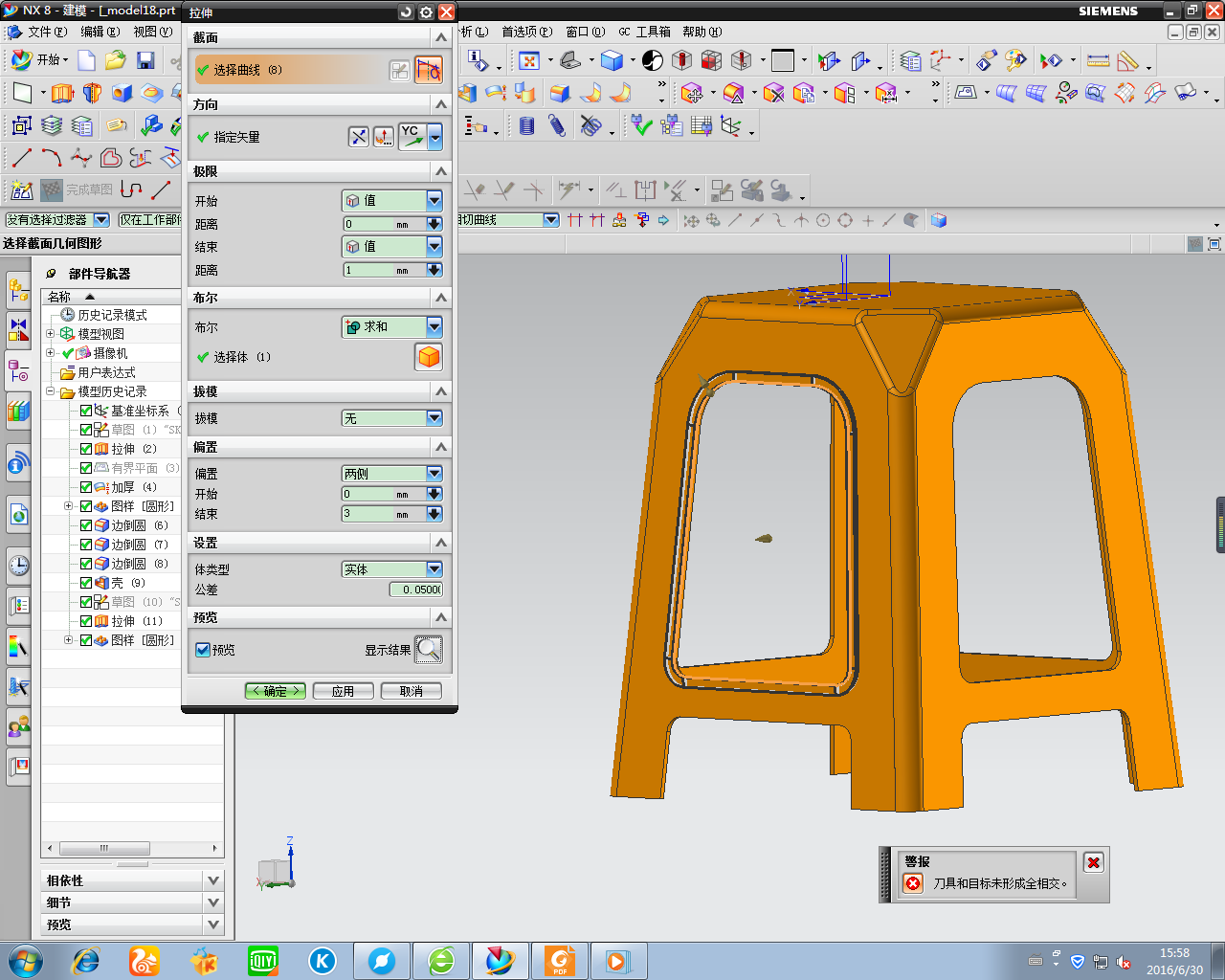
Task: Click the reverse direction icon next to vector
Action: tap(358, 137)
